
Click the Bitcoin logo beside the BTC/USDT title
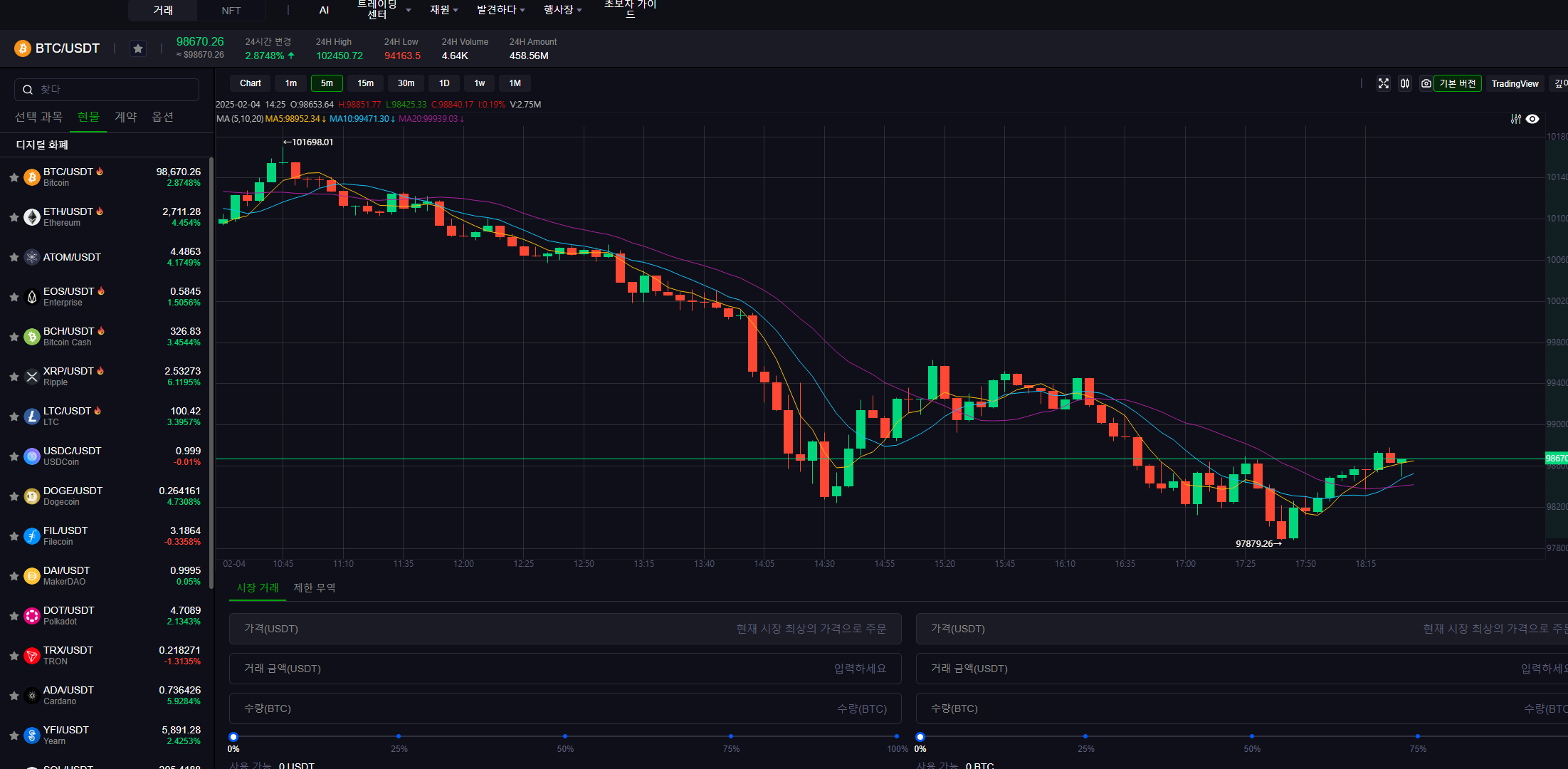(x=23, y=48)
